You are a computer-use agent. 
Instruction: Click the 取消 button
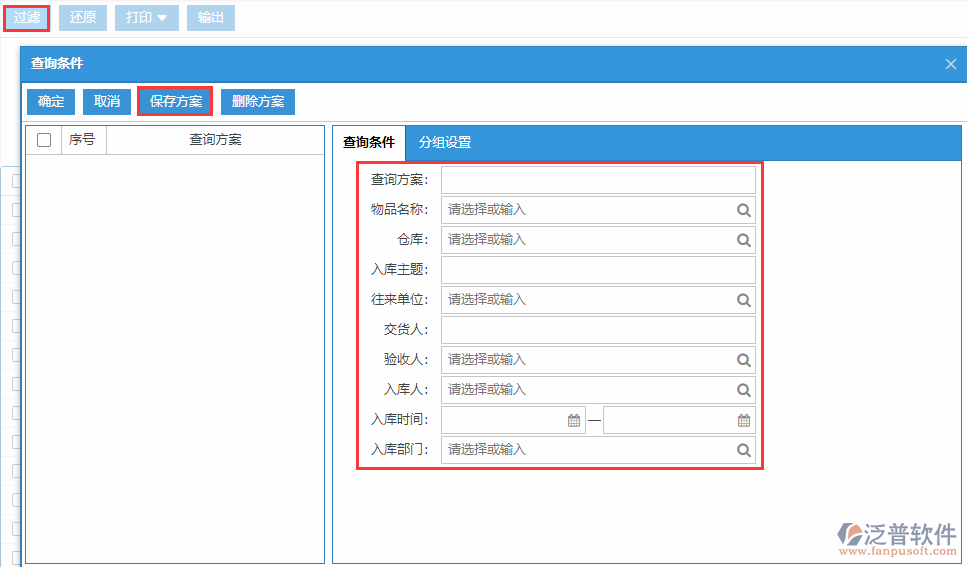click(107, 102)
